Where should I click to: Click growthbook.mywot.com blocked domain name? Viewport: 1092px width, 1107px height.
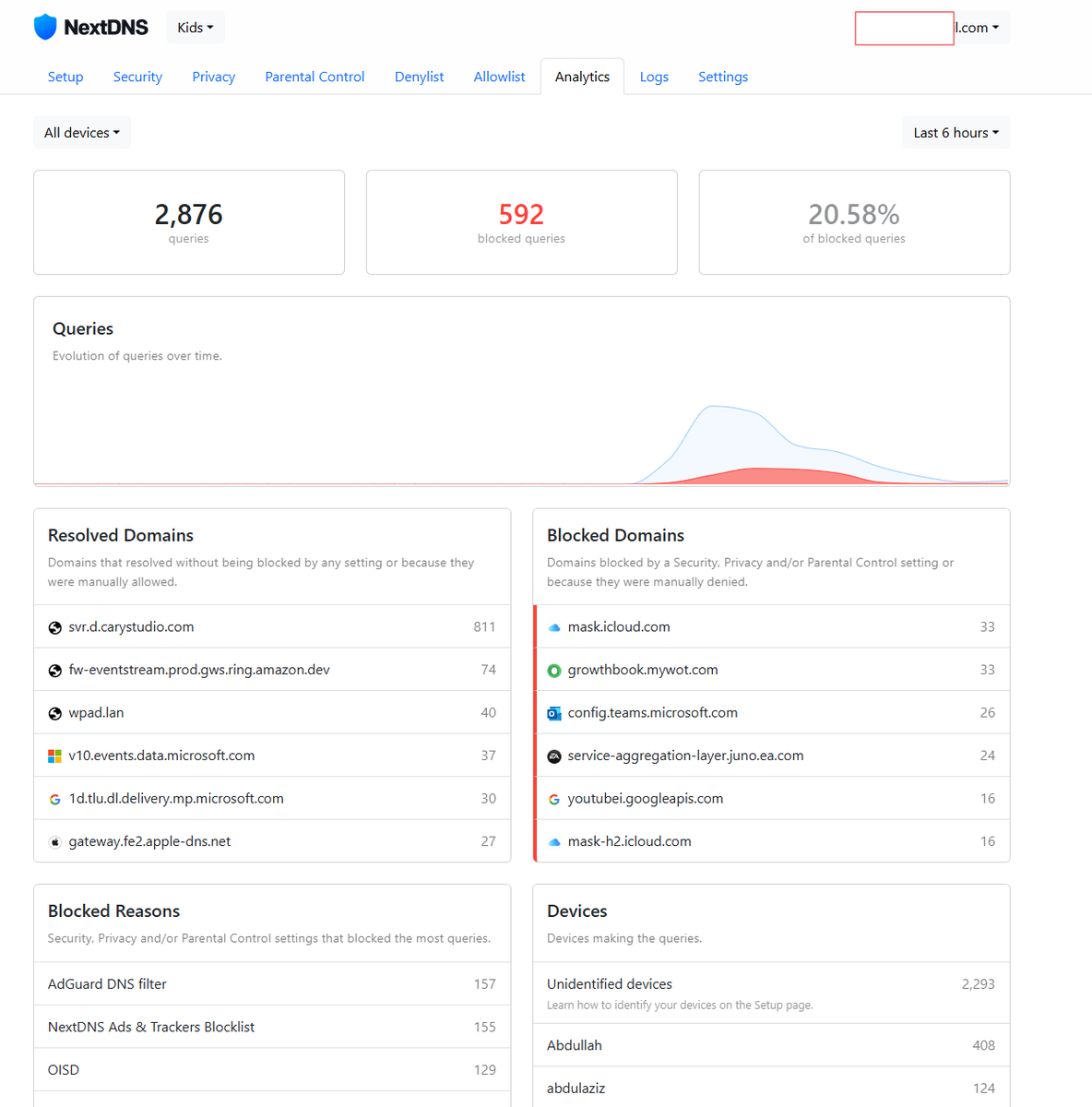[643, 670]
